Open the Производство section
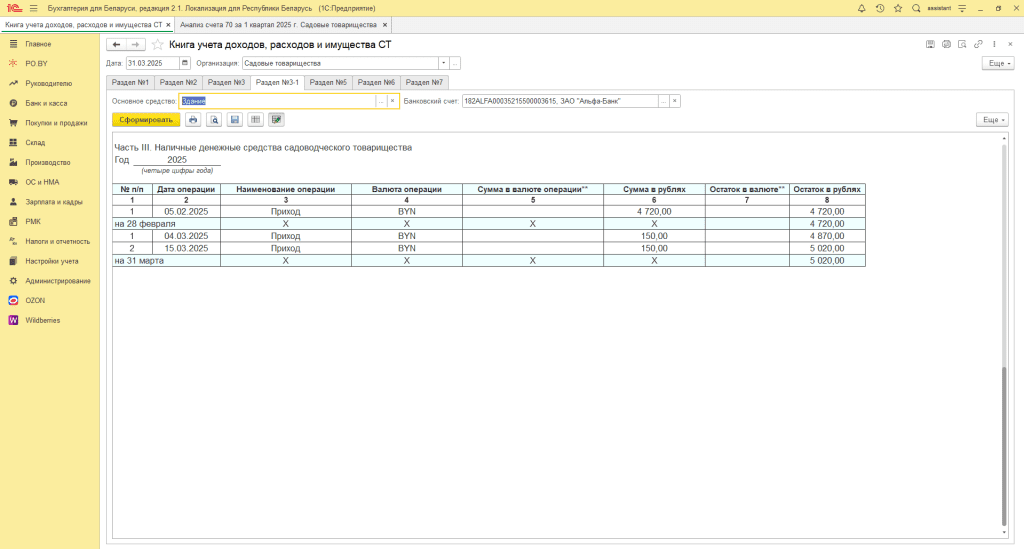Viewport: 1024px width, 549px height. point(50,163)
